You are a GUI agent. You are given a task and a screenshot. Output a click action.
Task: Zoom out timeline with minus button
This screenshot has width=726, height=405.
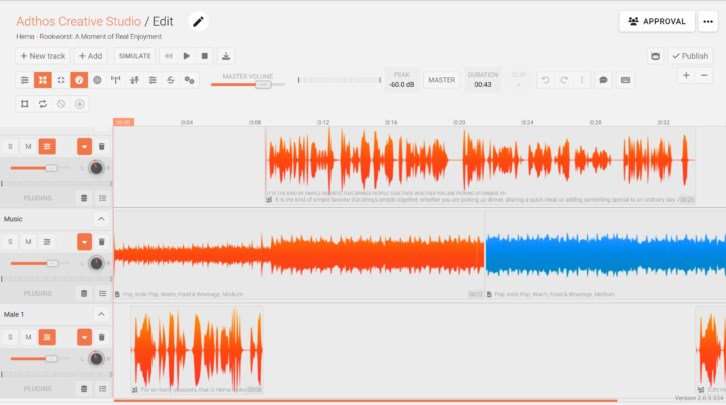click(704, 75)
